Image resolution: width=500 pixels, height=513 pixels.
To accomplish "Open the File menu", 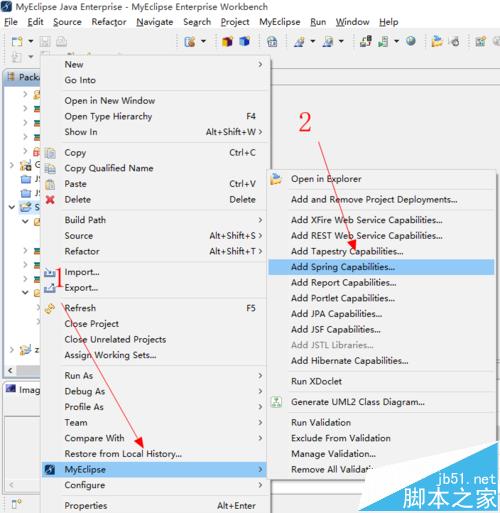I will click(x=11, y=22).
